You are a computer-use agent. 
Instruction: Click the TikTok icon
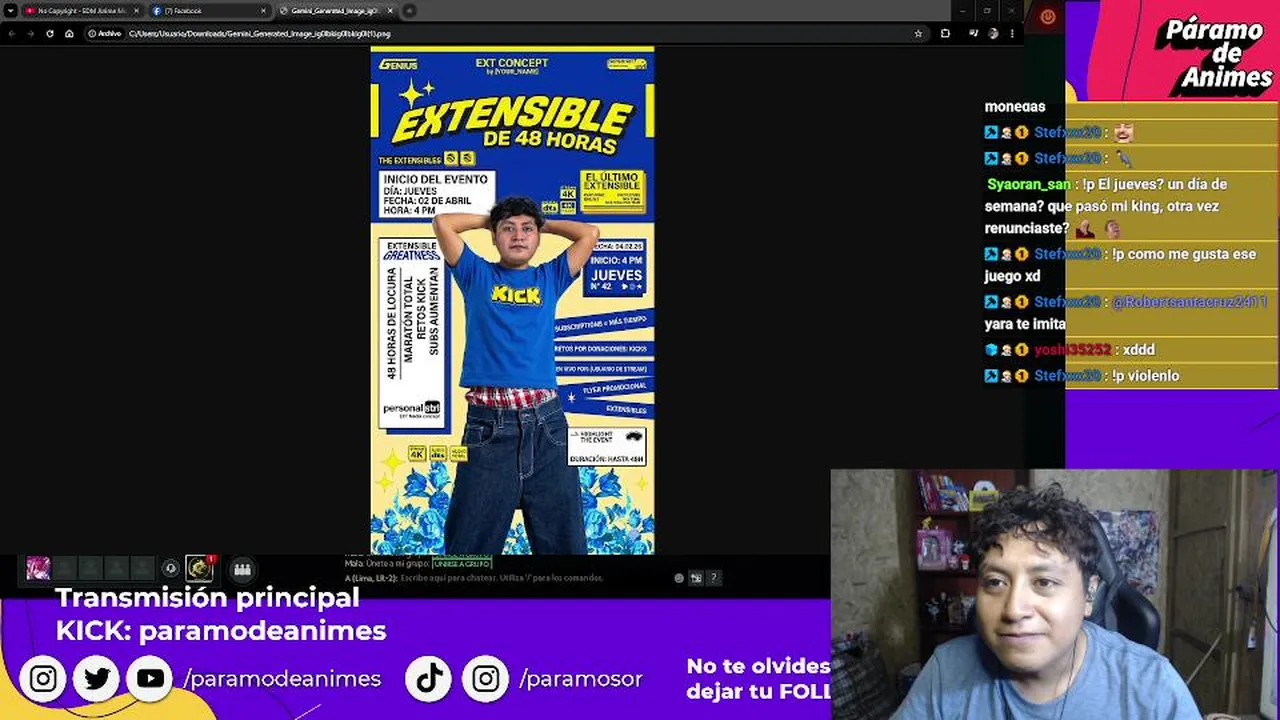430,679
